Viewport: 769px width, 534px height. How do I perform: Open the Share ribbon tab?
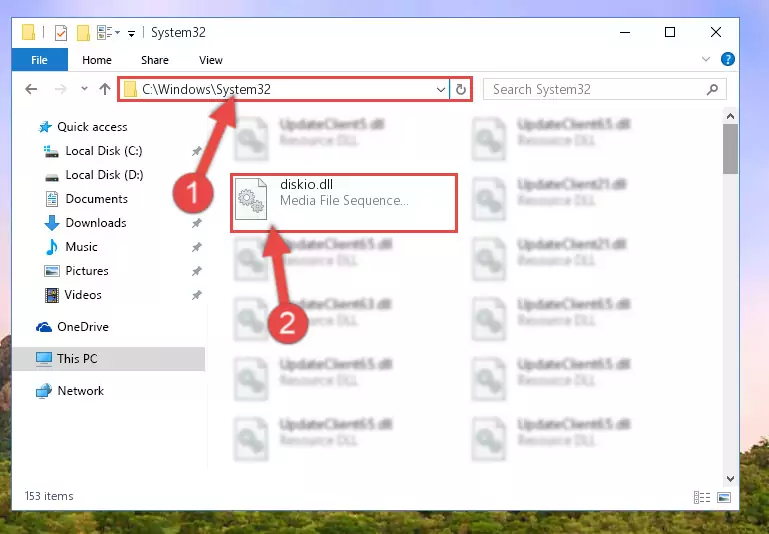(154, 60)
